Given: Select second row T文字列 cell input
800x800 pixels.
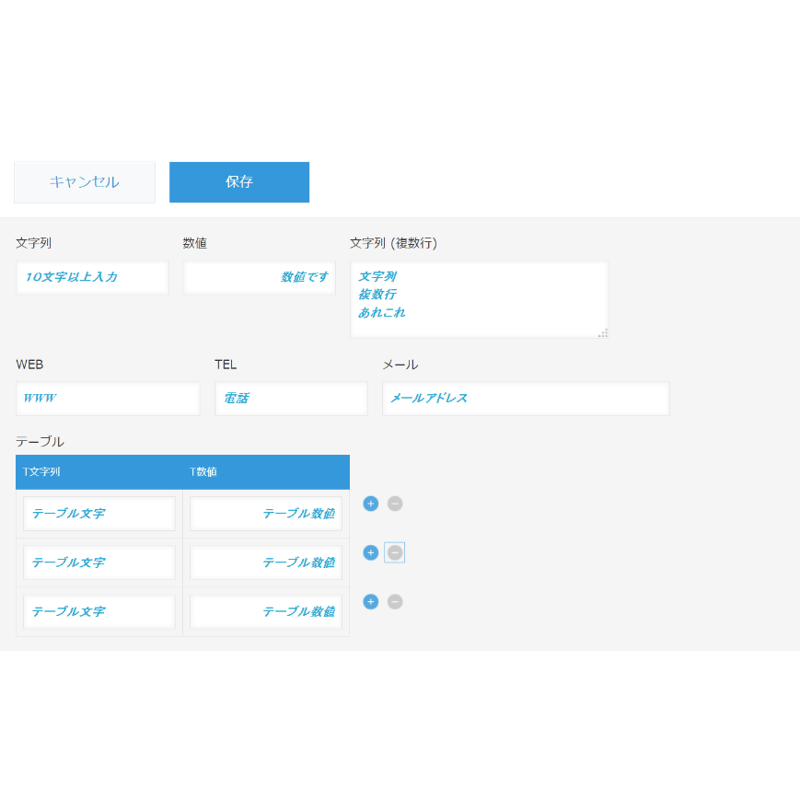Looking at the screenshot, I should tap(99, 562).
